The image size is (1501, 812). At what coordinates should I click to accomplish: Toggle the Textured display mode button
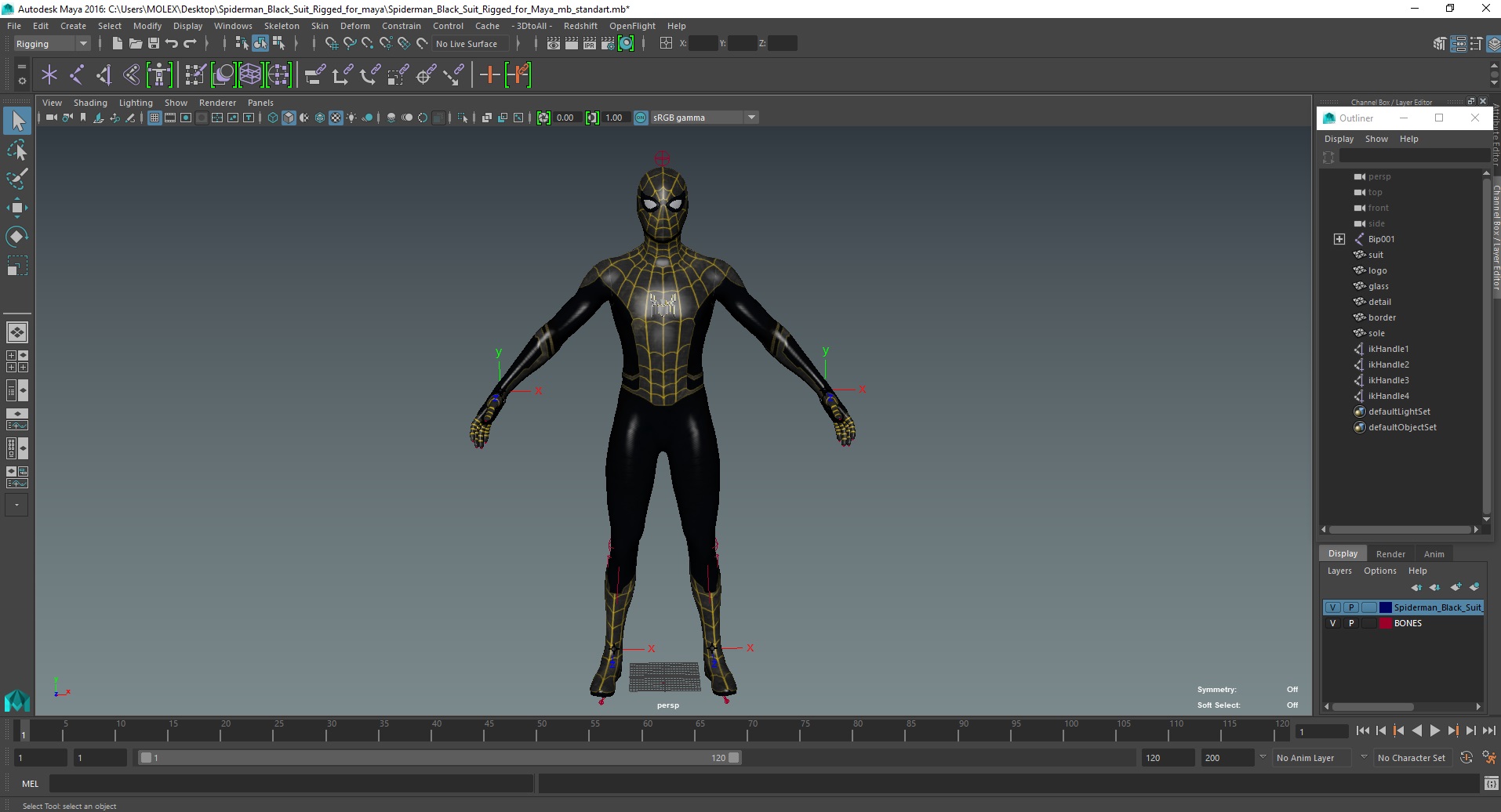(336, 118)
